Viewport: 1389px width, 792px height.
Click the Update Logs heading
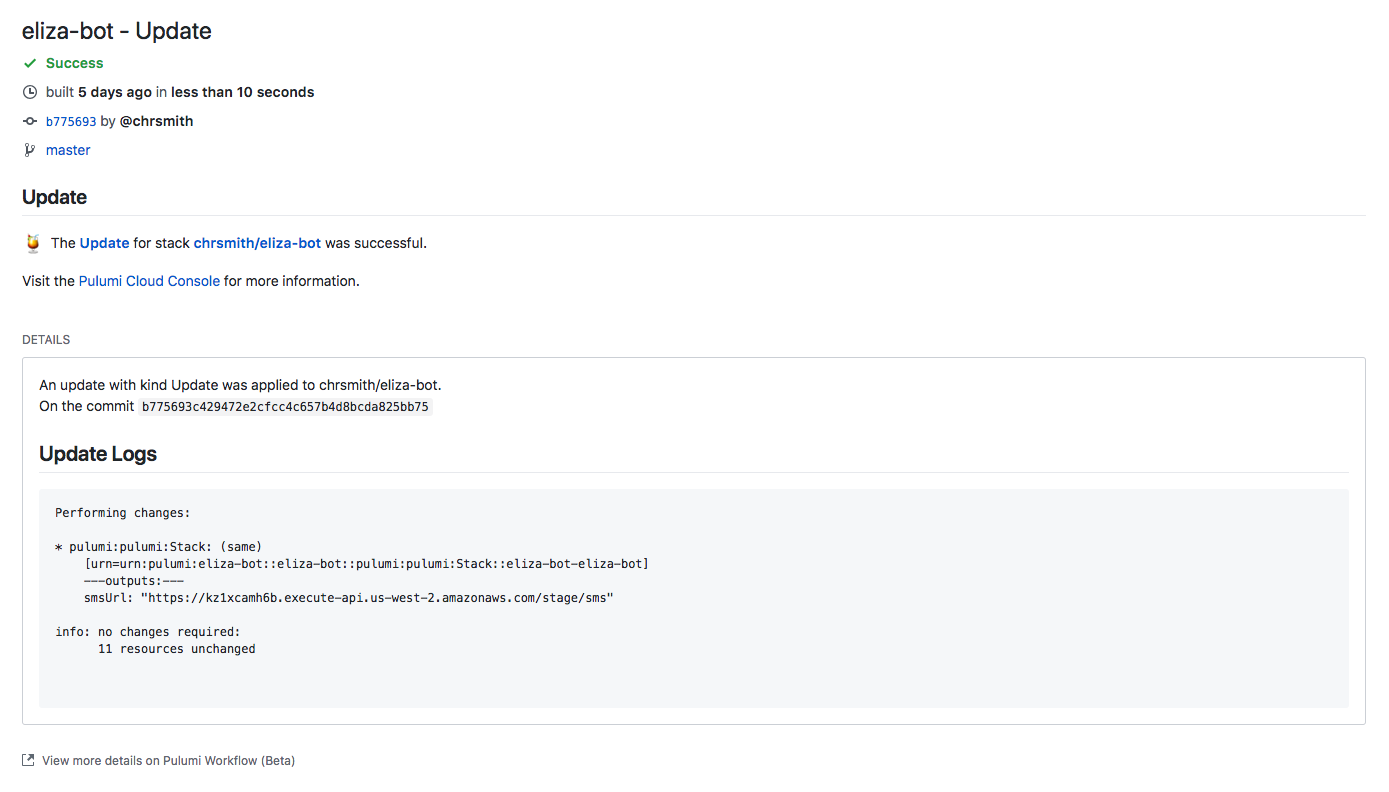97,454
